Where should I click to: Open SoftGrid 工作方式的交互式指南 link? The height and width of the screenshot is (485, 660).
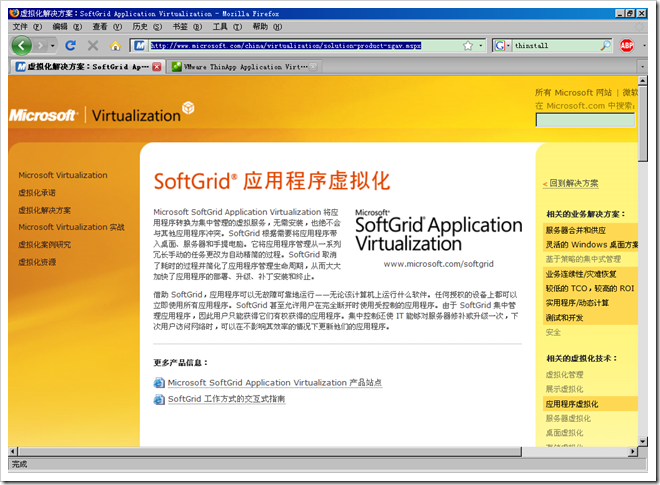click(x=226, y=399)
